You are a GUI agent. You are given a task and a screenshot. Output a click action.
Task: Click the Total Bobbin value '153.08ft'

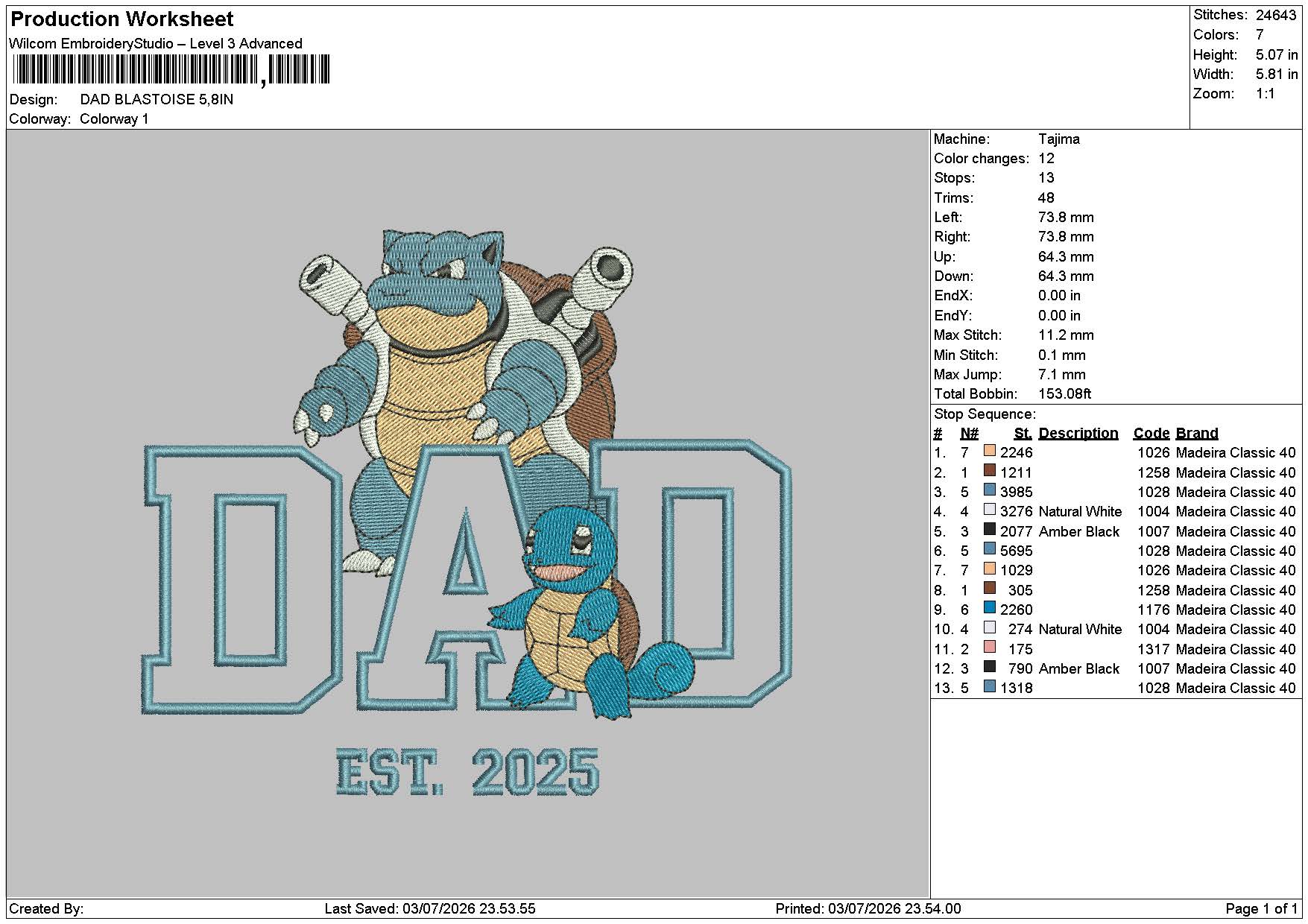[1064, 393]
